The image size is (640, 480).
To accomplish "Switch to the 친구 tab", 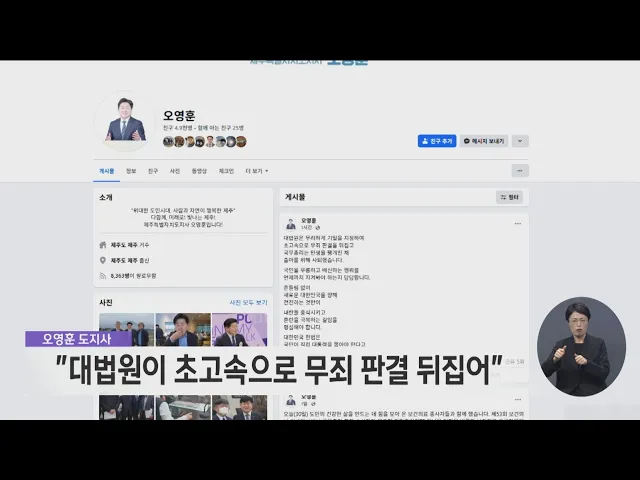I will pos(153,171).
